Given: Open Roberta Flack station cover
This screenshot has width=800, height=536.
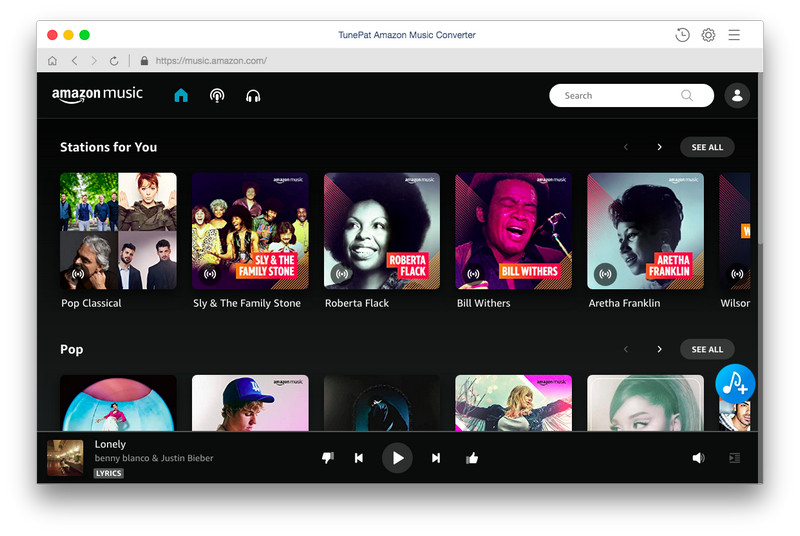Looking at the screenshot, I should [382, 231].
